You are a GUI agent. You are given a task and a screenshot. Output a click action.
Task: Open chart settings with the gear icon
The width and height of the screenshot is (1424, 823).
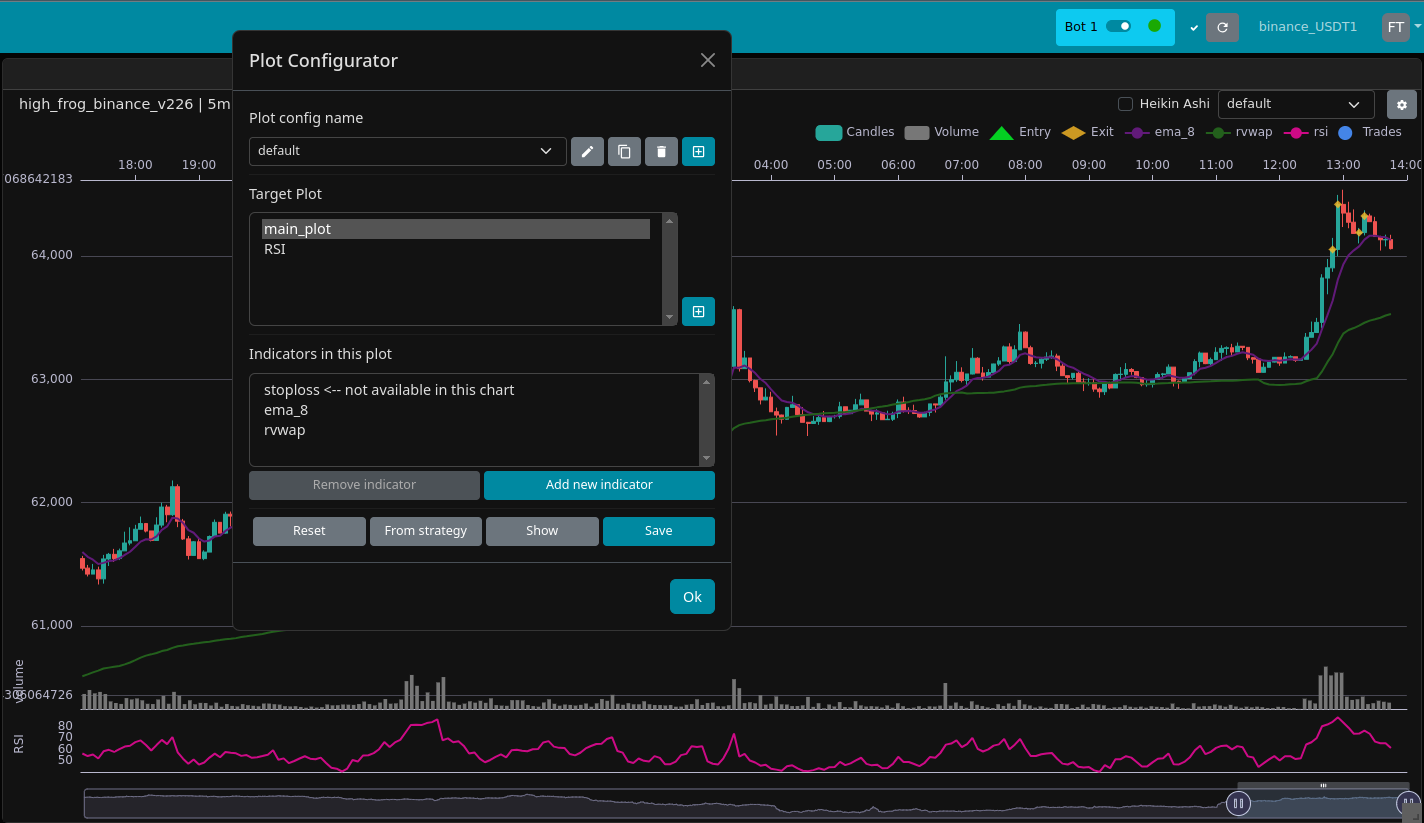point(1401,104)
